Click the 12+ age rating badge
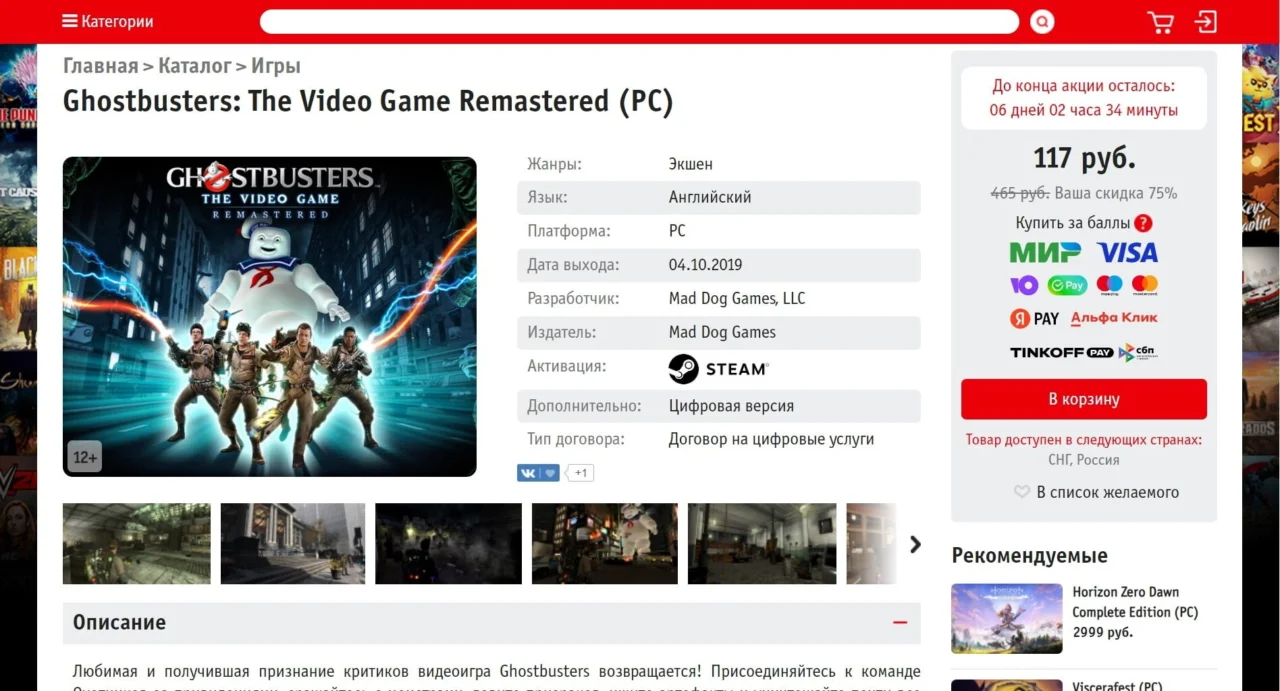The width and height of the screenshot is (1280, 691). pyautogui.click(x=85, y=458)
